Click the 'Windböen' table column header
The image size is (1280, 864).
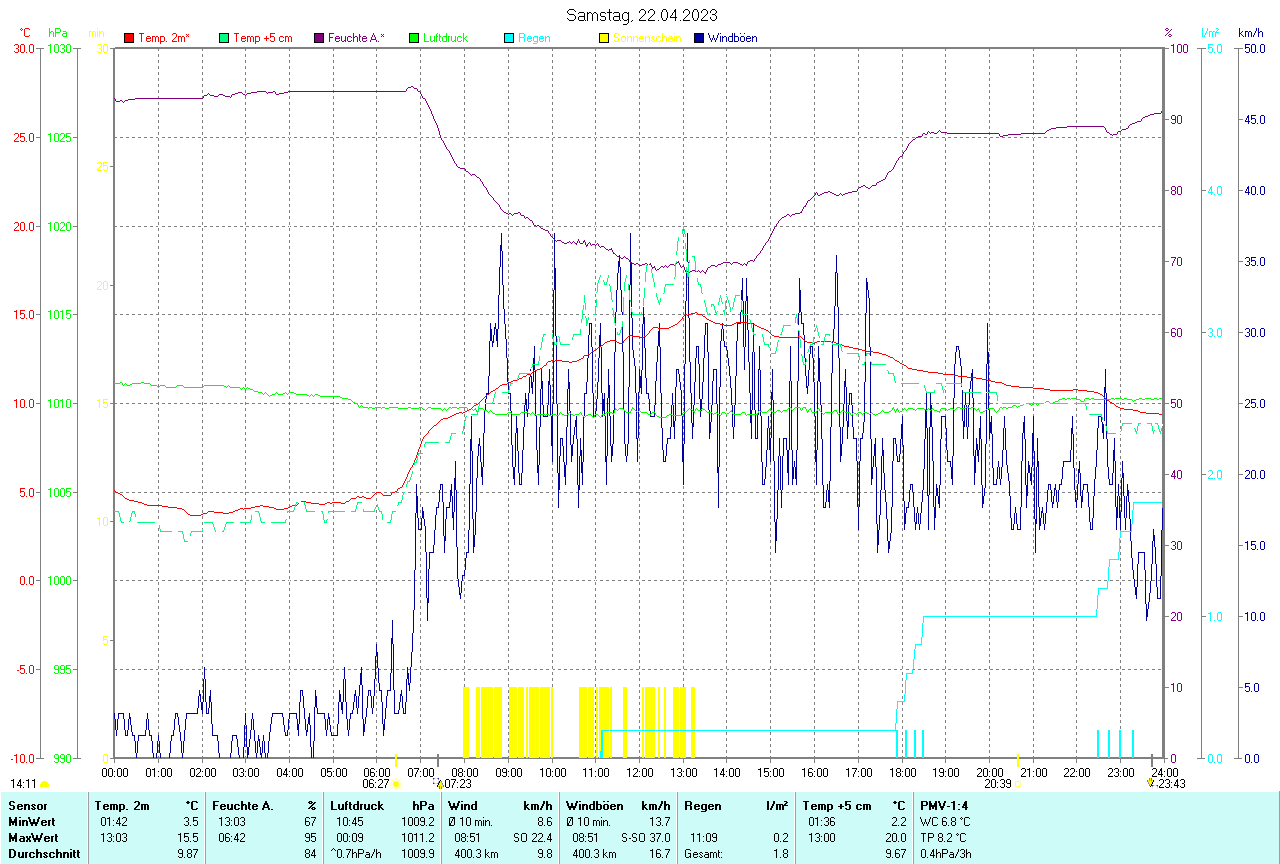(x=592, y=805)
